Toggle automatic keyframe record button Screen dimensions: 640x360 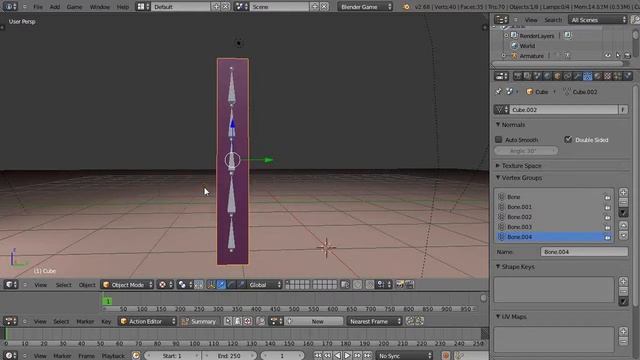pos(446,356)
